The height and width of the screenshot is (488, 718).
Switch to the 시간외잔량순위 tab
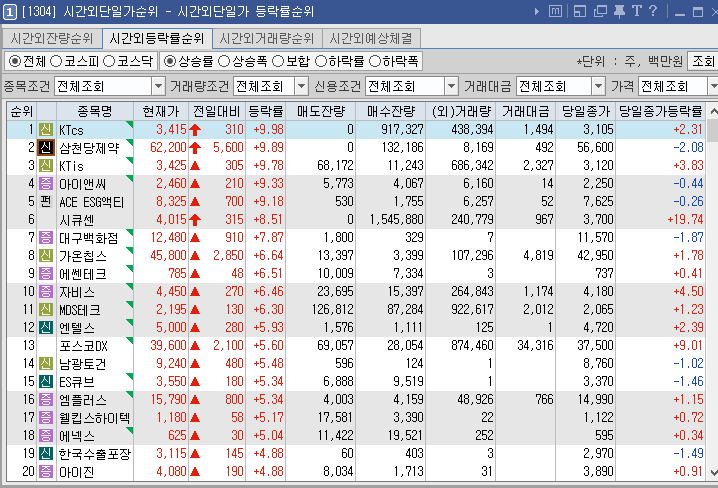(52, 38)
